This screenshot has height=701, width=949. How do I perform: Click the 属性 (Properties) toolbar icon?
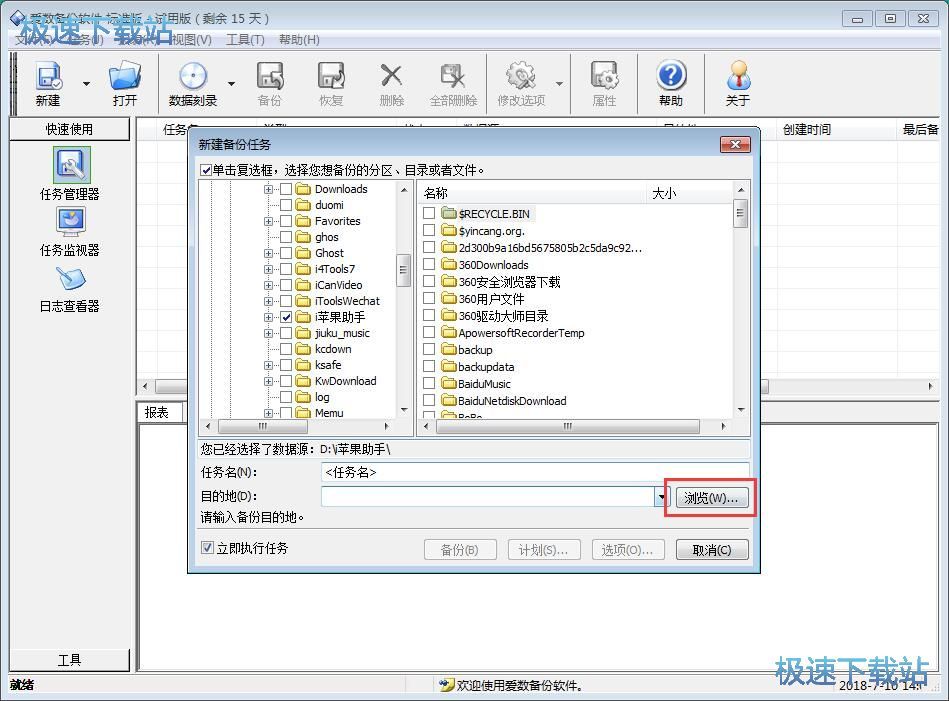[604, 83]
